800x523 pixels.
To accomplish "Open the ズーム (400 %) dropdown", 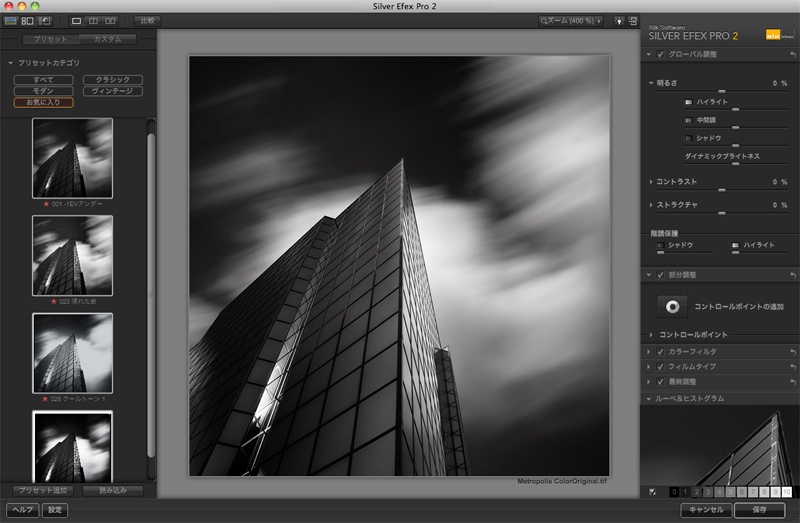I will click(x=571, y=21).
